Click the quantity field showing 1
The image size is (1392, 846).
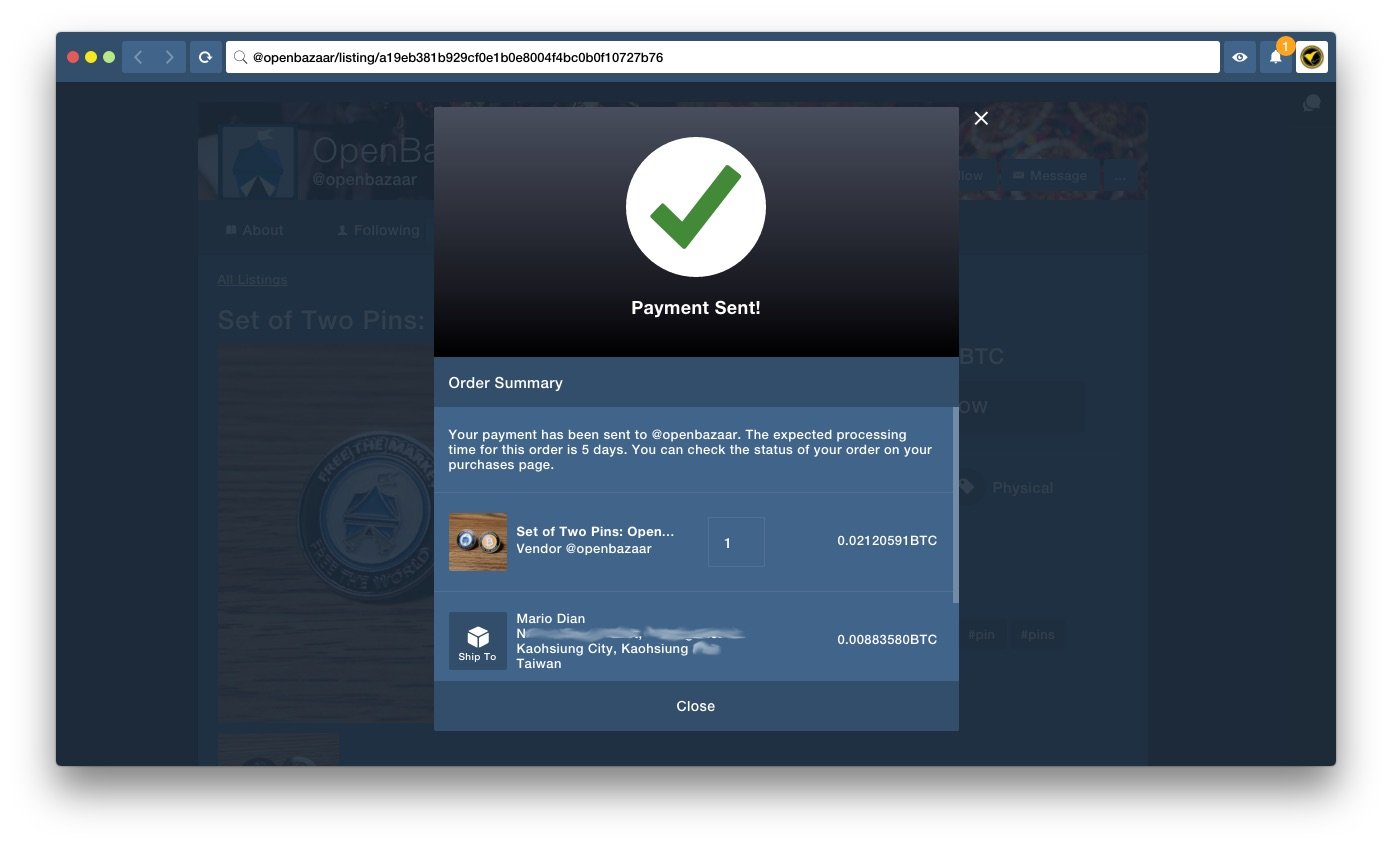click(736, 542)
